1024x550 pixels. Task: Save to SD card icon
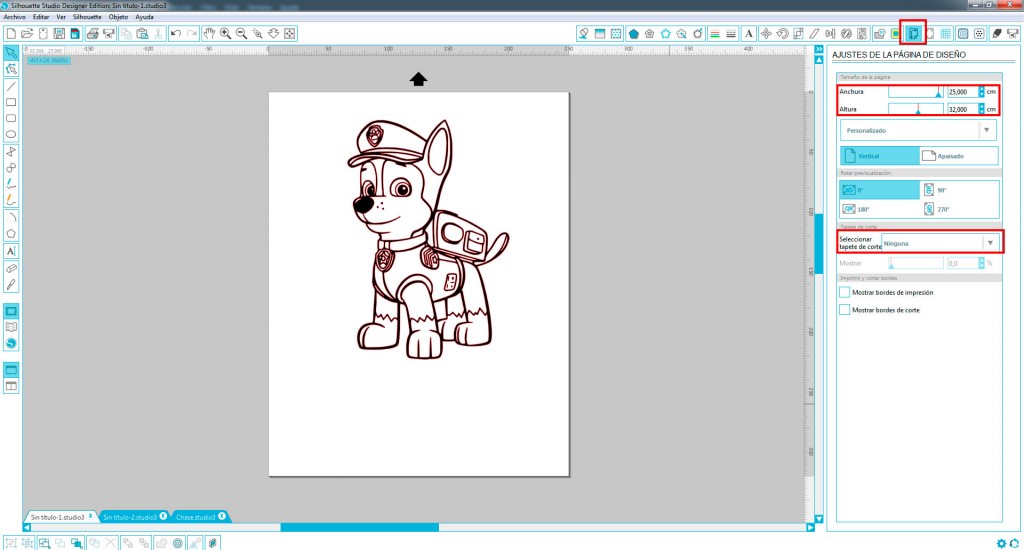[74, 33]
